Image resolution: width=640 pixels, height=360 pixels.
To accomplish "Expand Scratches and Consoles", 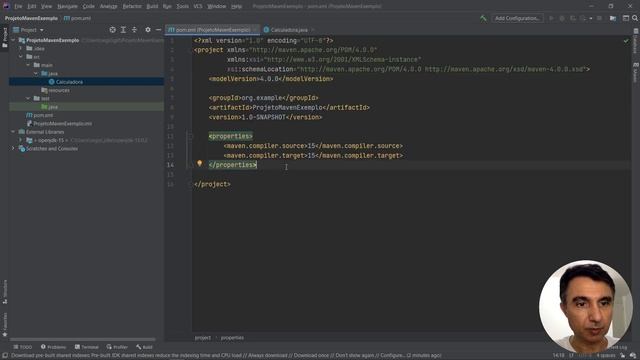I will 13,149.
